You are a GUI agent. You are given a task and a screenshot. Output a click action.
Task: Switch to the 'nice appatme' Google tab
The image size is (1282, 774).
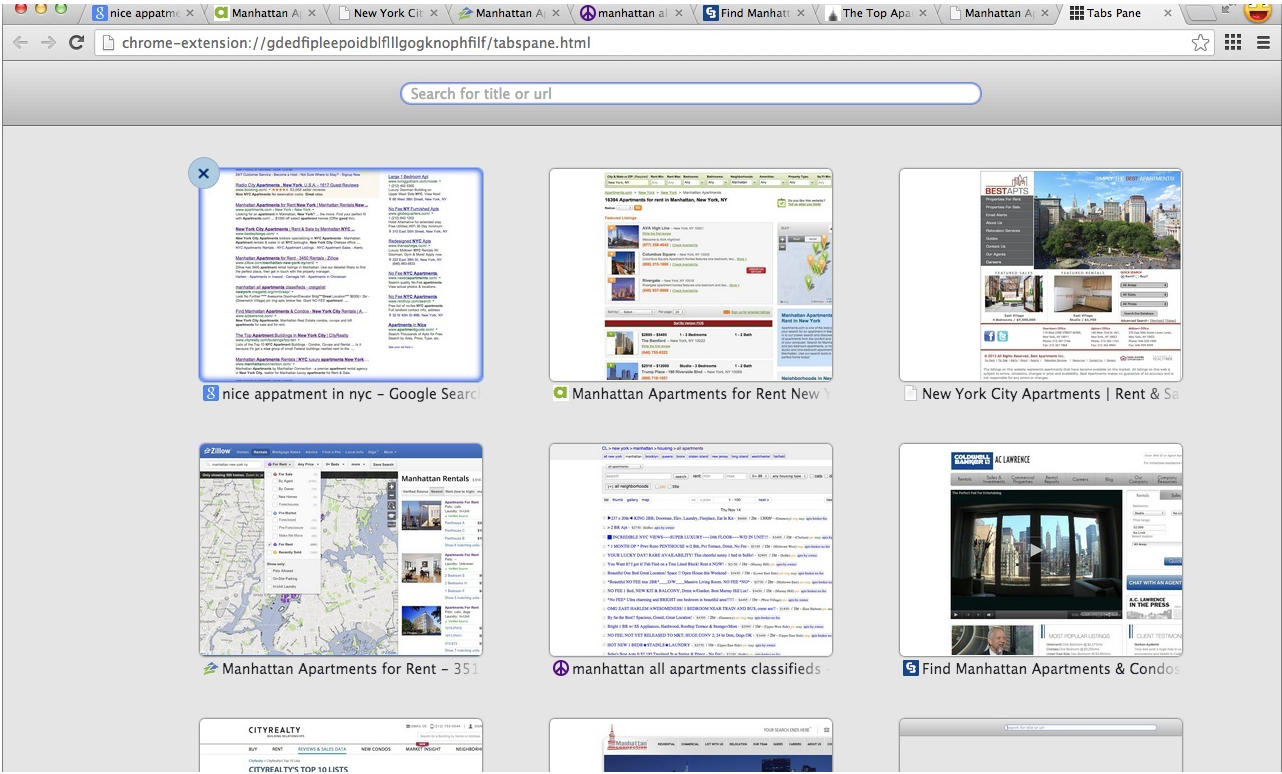pos(143,14)
